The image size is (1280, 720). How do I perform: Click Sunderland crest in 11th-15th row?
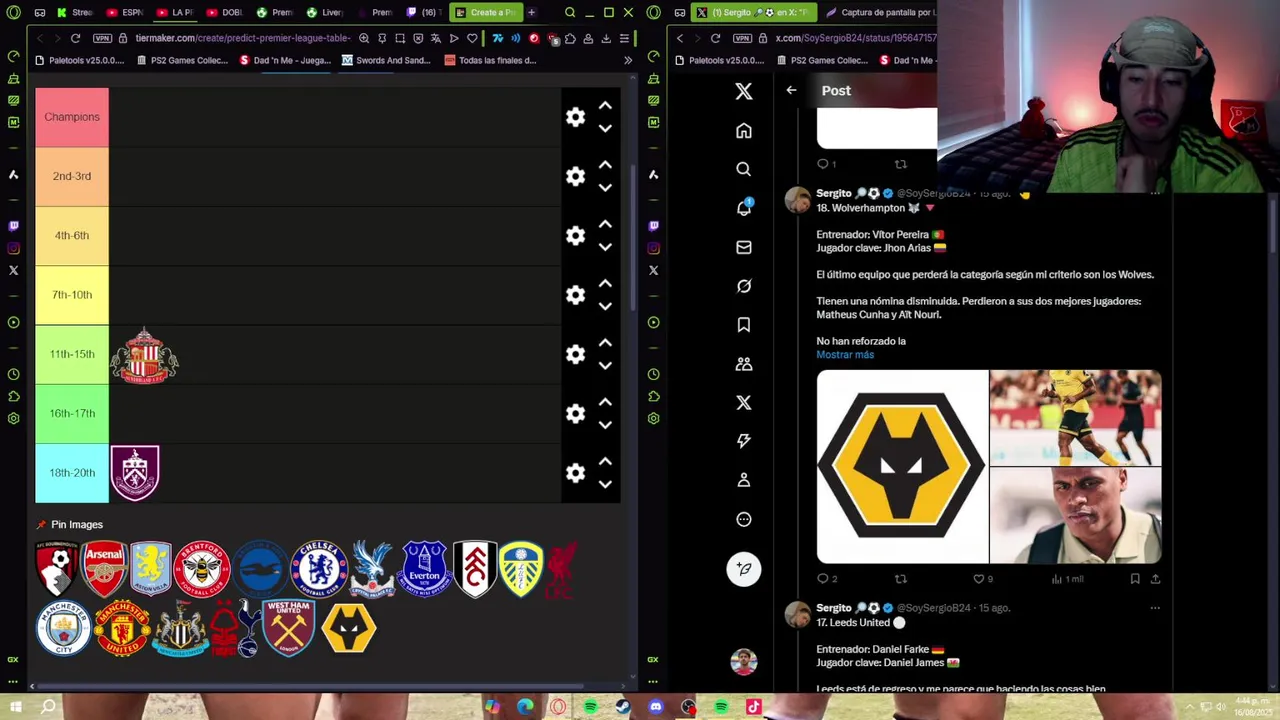[144, 354]
